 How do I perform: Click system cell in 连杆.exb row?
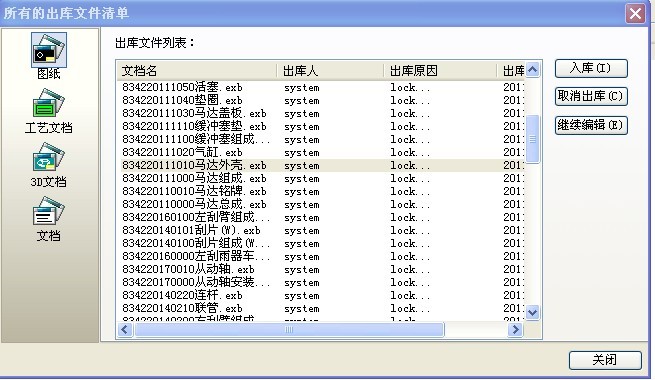point(302,296)
